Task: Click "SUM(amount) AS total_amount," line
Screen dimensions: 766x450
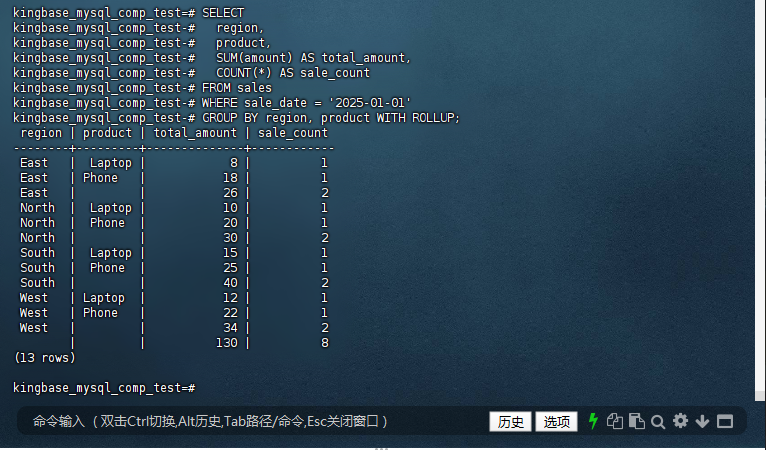Action: click(x=314, y=58)
